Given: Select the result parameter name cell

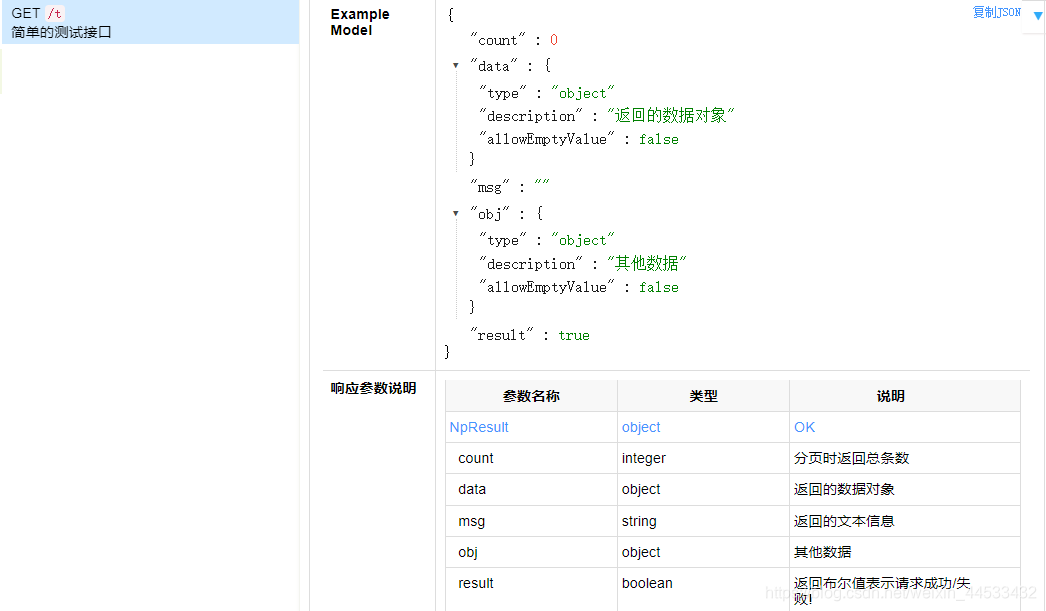Looking at the screenshot, I should pyautogui.click(x=532, y=590).
